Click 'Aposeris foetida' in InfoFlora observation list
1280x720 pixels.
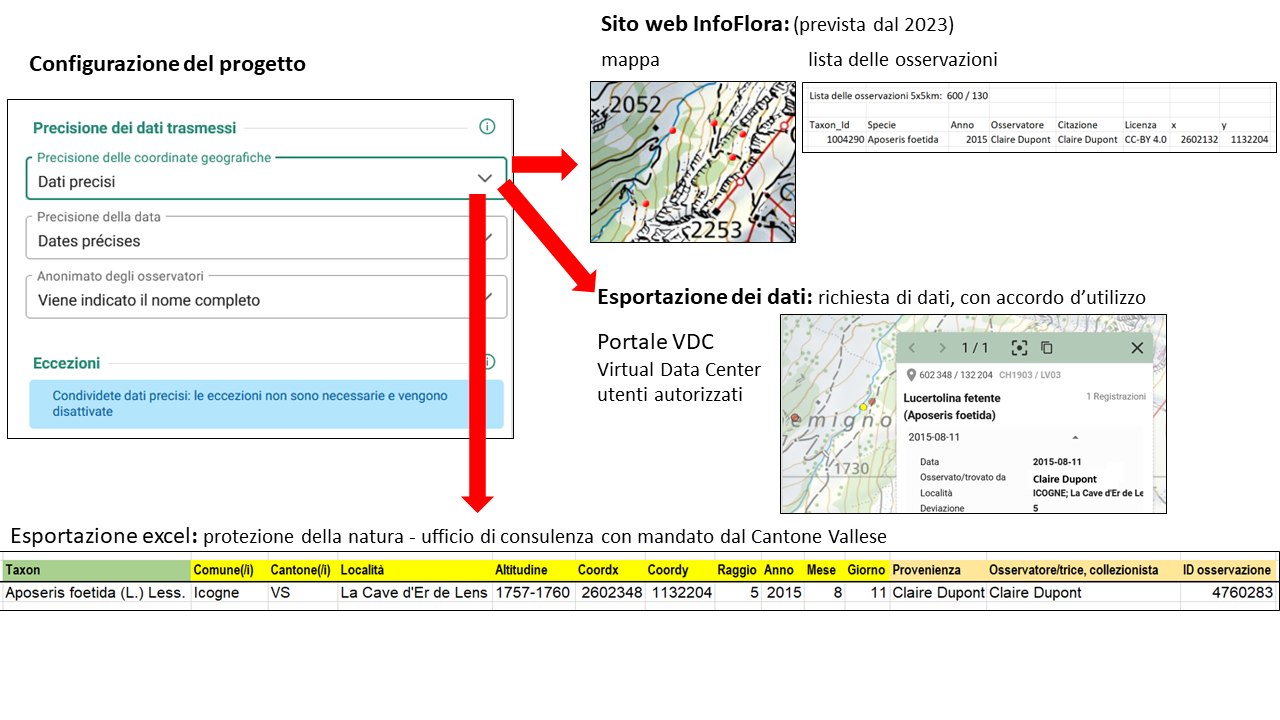point(903,140)
